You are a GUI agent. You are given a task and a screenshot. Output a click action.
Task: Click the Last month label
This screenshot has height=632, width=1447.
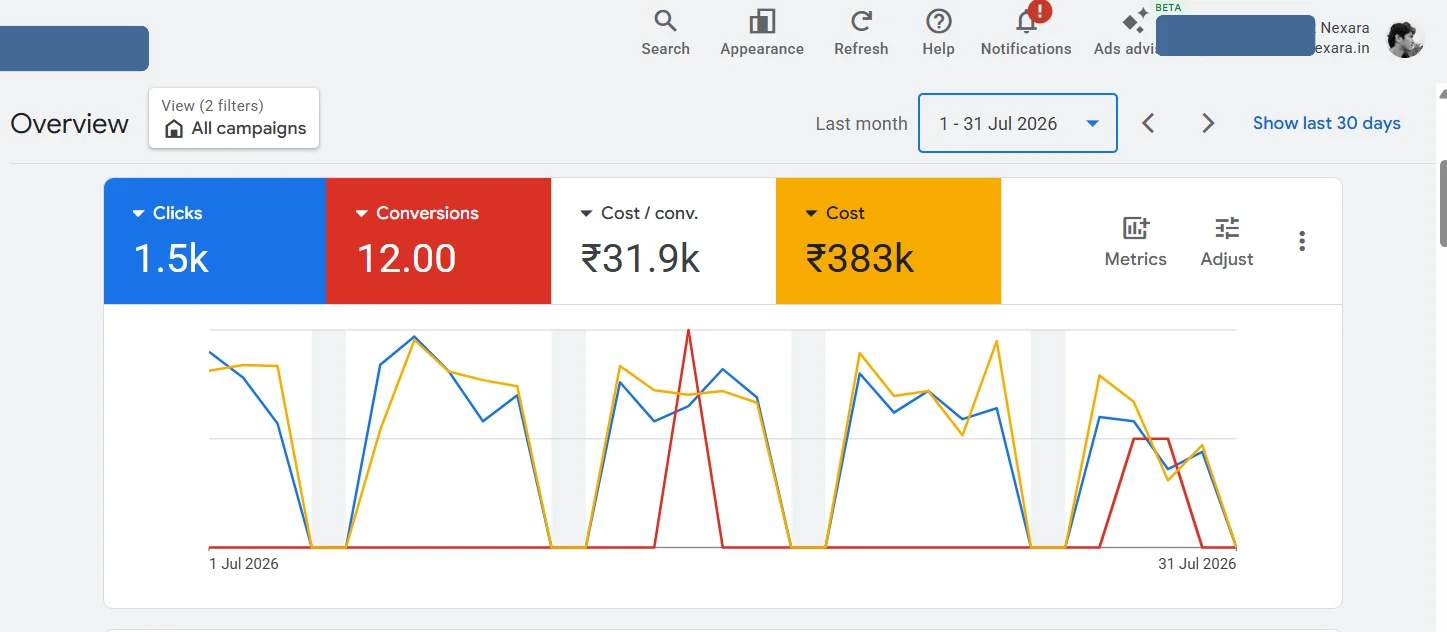(x=861, y=124)
